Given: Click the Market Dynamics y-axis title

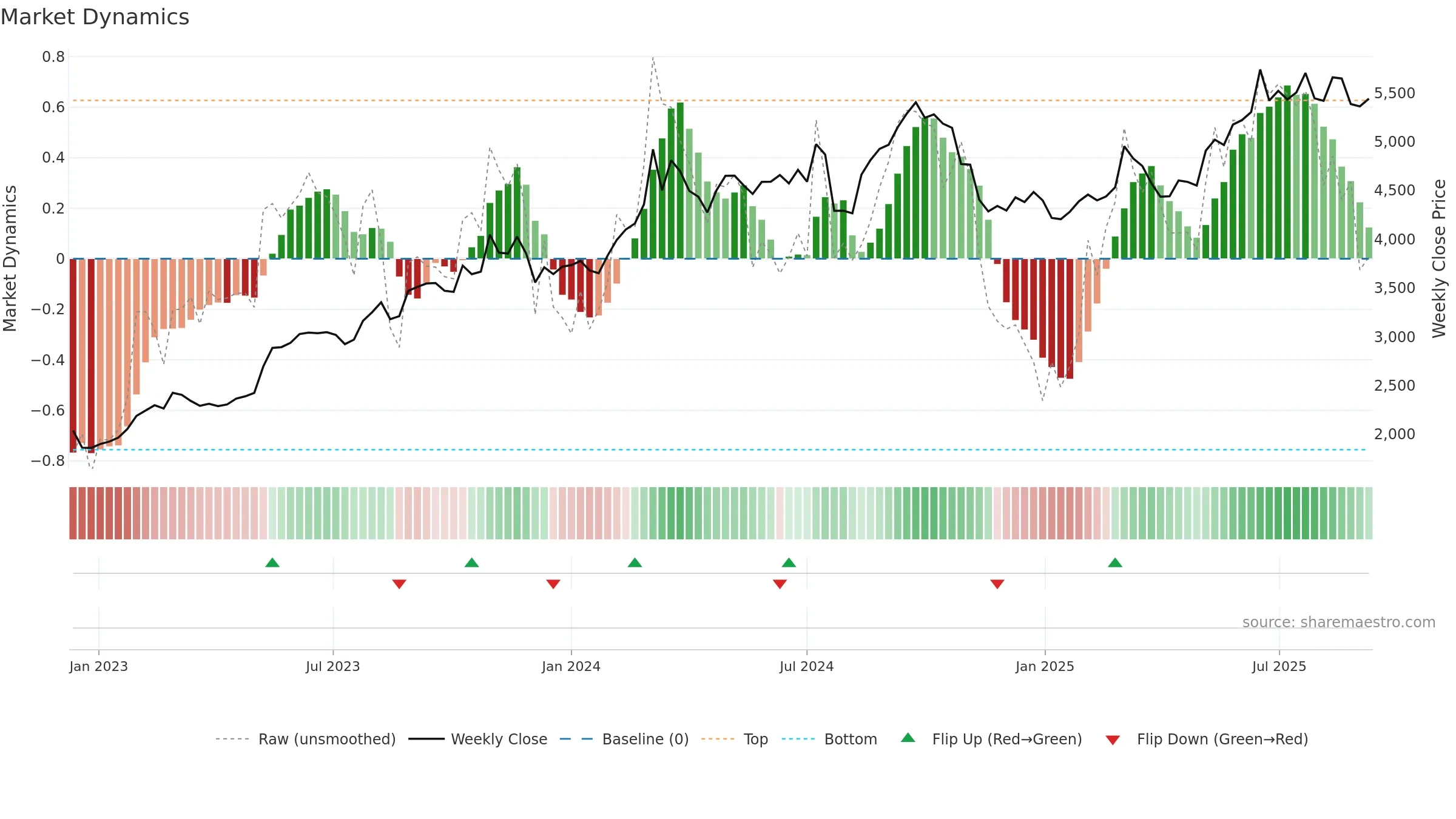Looking at the screenshot, I should point(10,258).
